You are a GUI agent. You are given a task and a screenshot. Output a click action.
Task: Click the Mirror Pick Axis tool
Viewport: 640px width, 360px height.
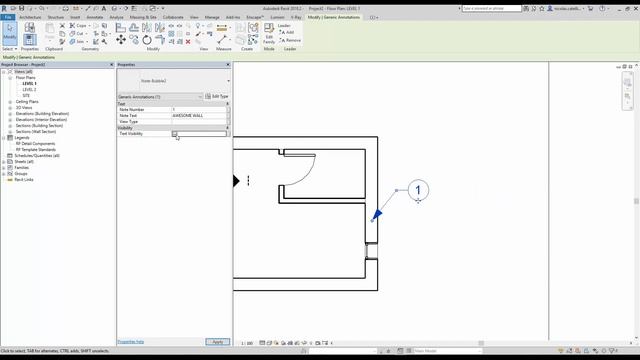point(147,28)
